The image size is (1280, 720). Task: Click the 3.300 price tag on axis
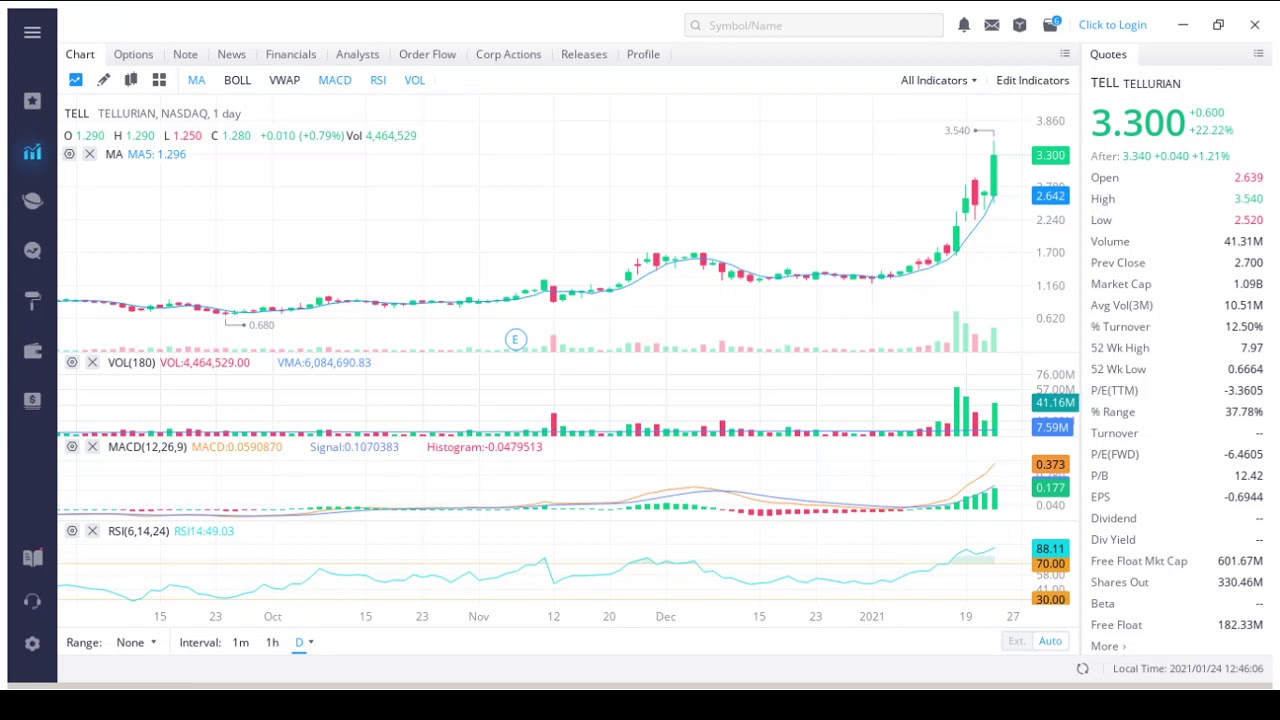coord(1050,155)
